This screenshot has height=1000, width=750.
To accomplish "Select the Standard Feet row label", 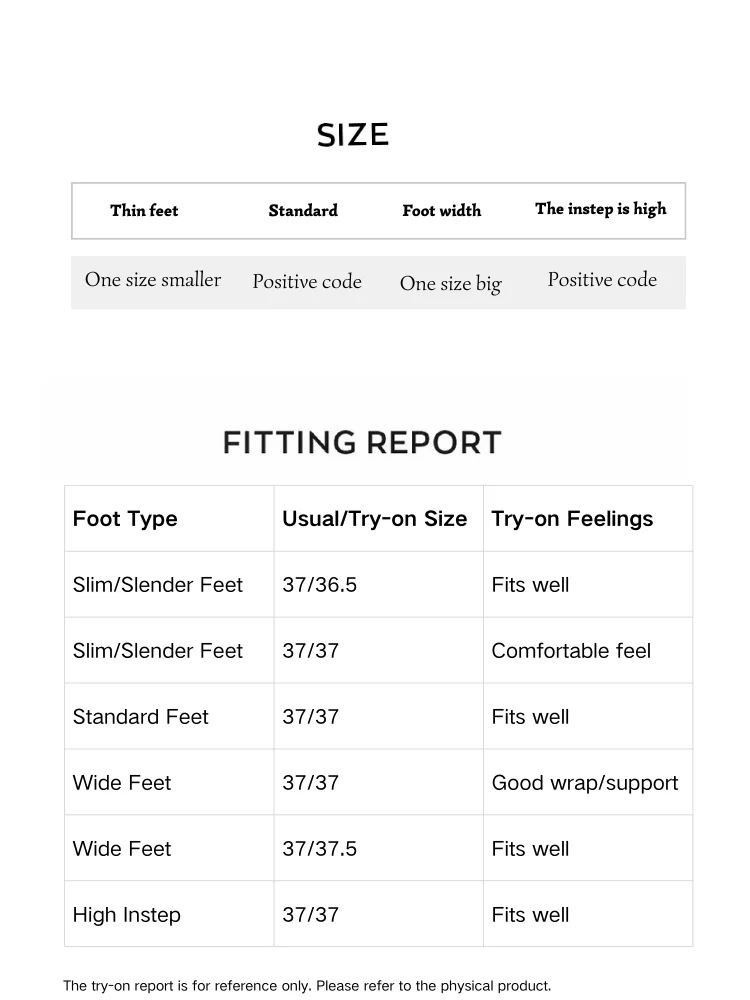I will point(141,717).
